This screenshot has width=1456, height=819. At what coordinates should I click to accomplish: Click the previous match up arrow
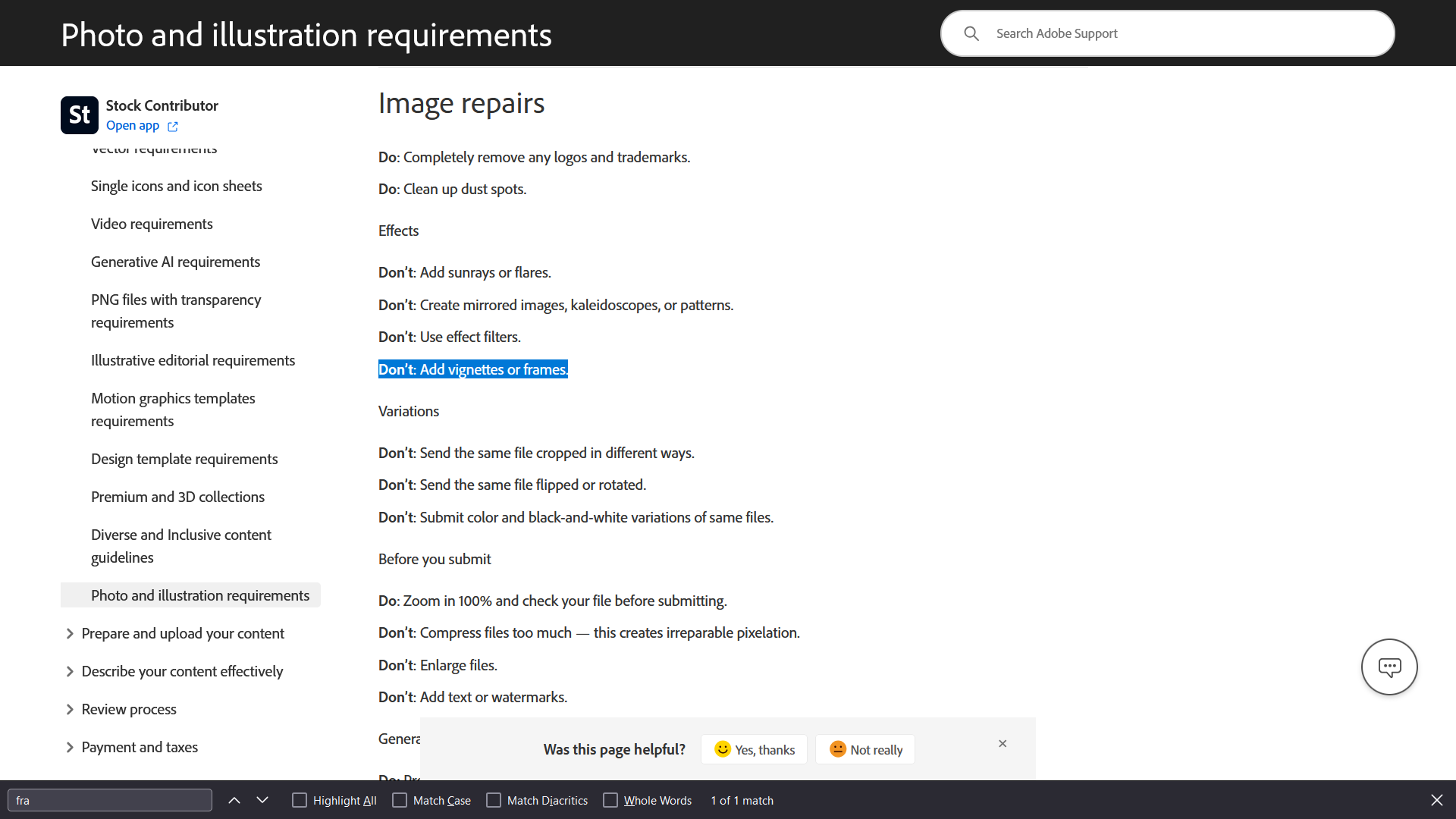click(x=234, y=800)
